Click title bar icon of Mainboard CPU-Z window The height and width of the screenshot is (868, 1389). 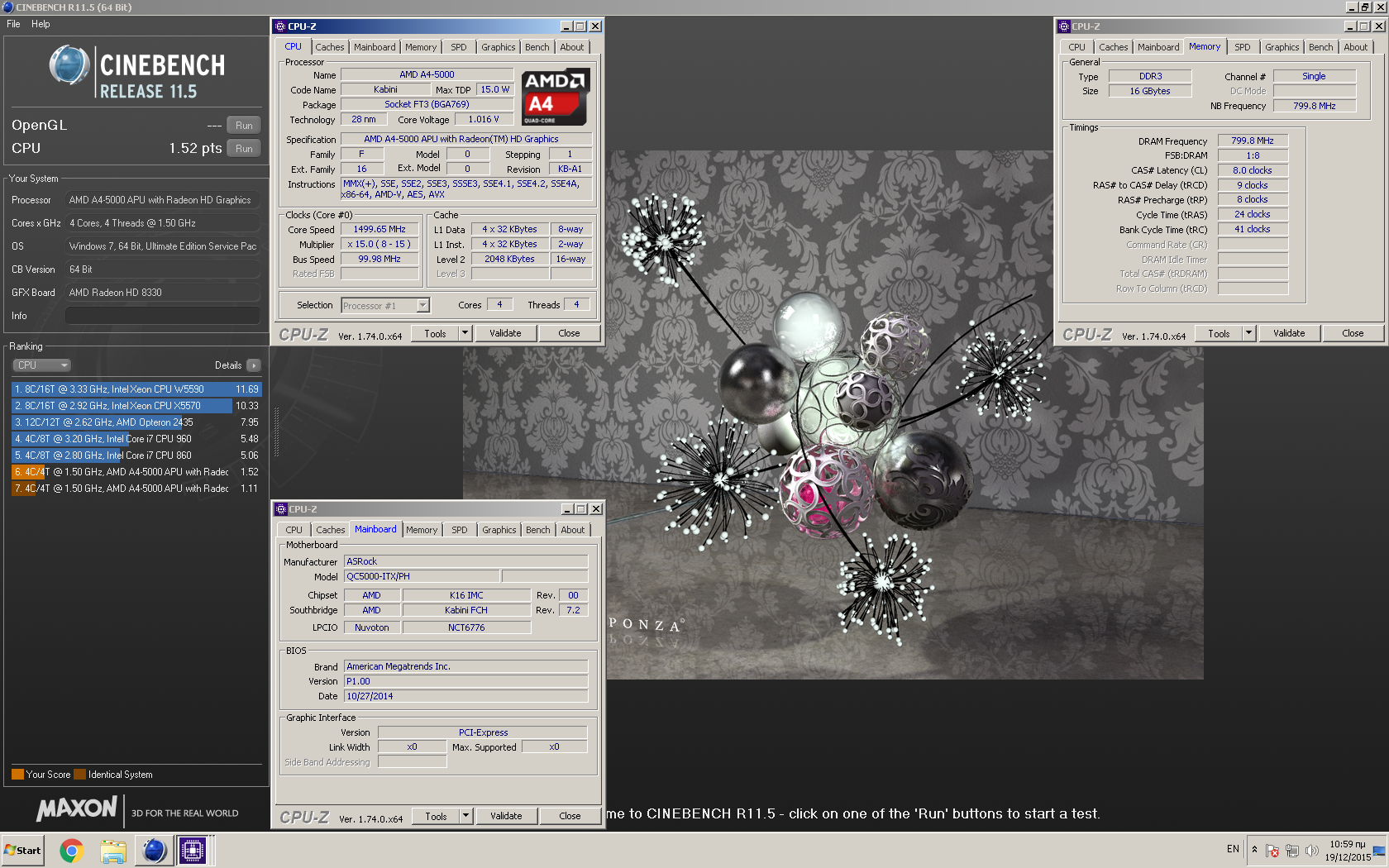click(281, 509)
